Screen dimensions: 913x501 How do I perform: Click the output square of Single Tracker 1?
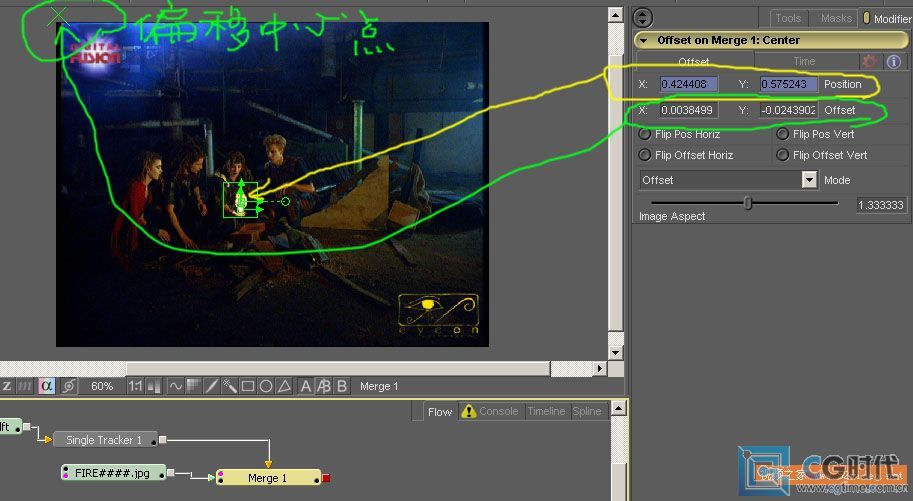(162, 440)
